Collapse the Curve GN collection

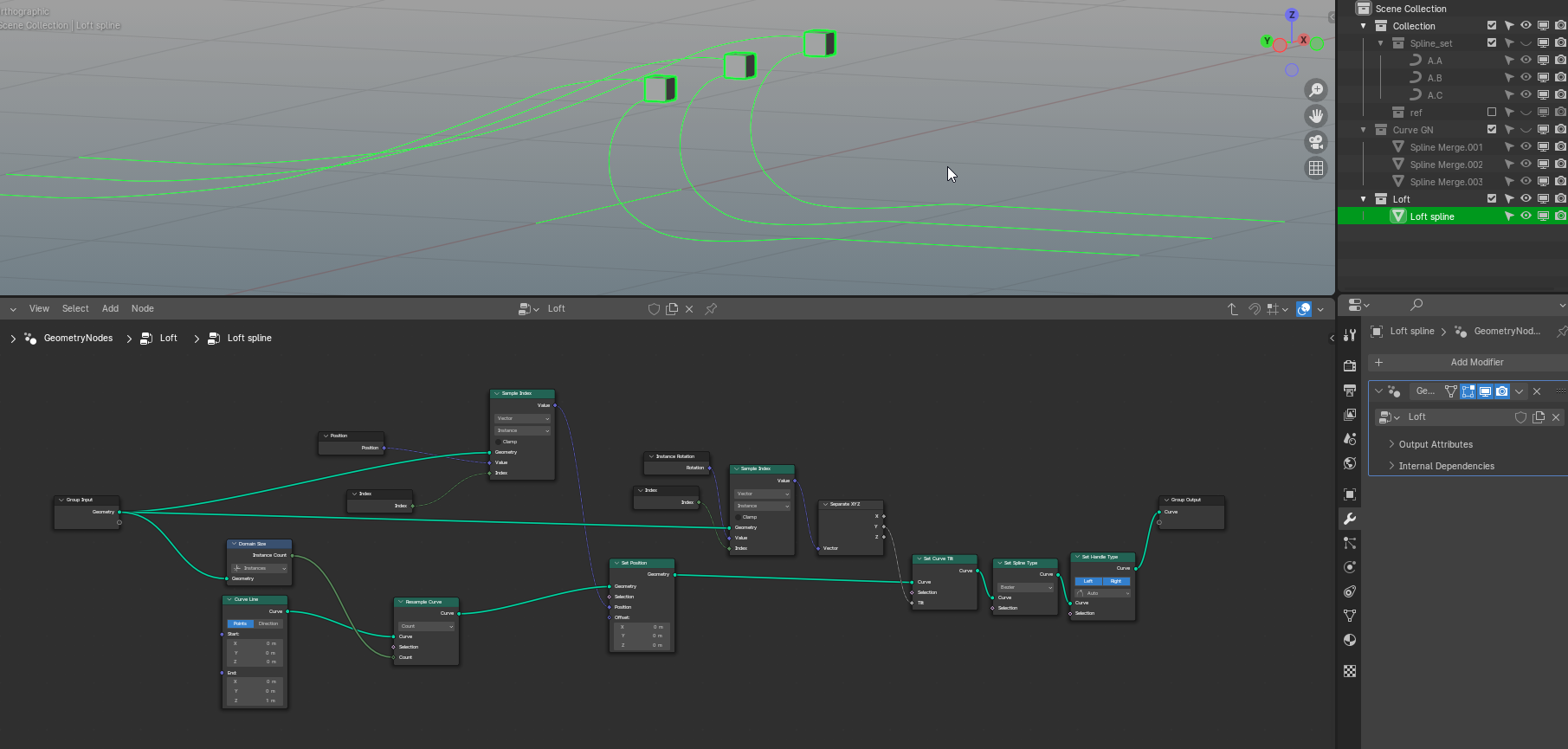(1364, 130)
